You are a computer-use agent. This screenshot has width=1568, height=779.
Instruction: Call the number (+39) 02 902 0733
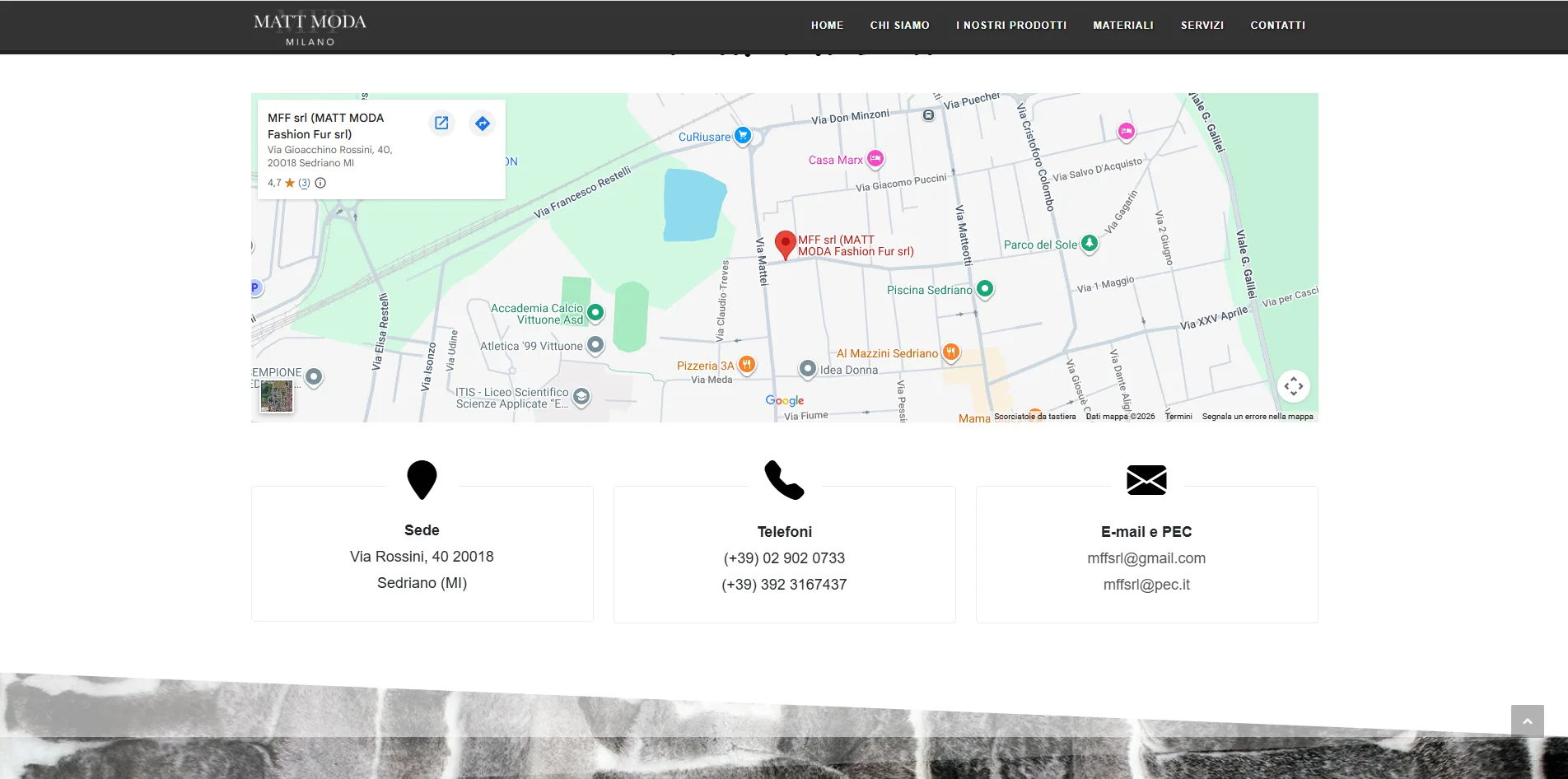pos(784,558)
